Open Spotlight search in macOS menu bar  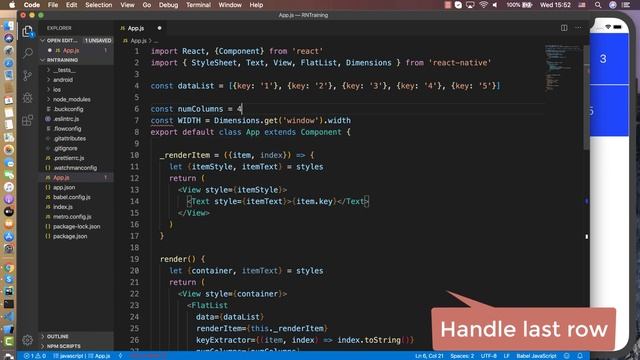tap(598, 5)
